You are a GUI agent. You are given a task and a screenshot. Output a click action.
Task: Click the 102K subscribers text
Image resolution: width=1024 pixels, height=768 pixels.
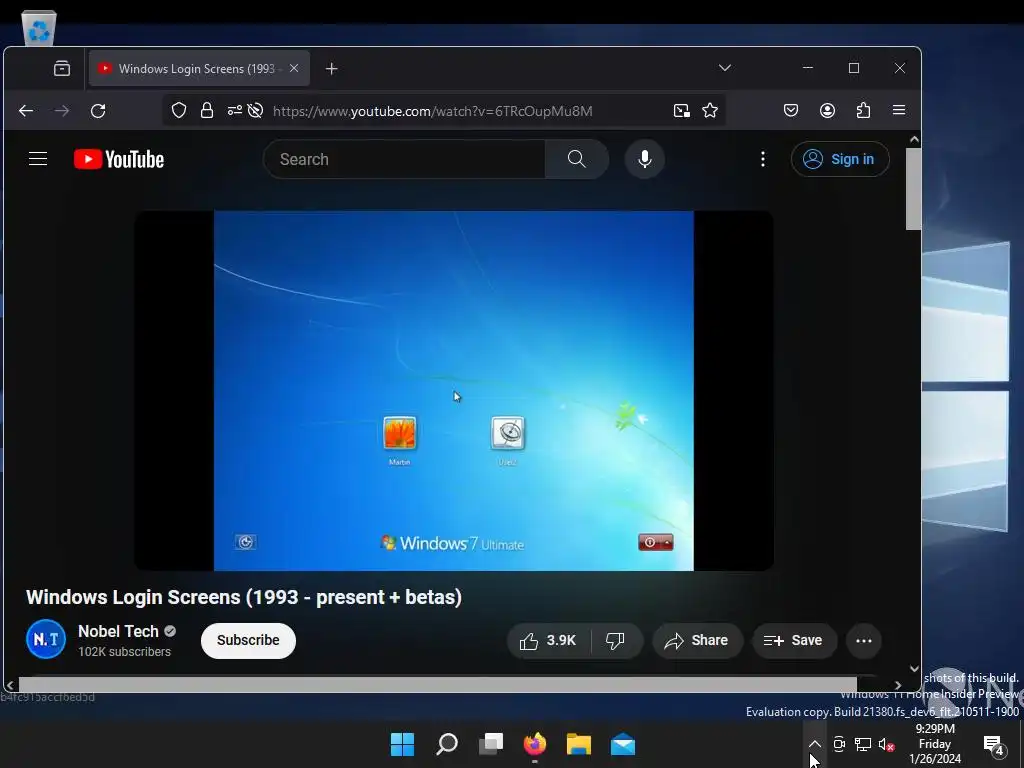click(124, 652)
